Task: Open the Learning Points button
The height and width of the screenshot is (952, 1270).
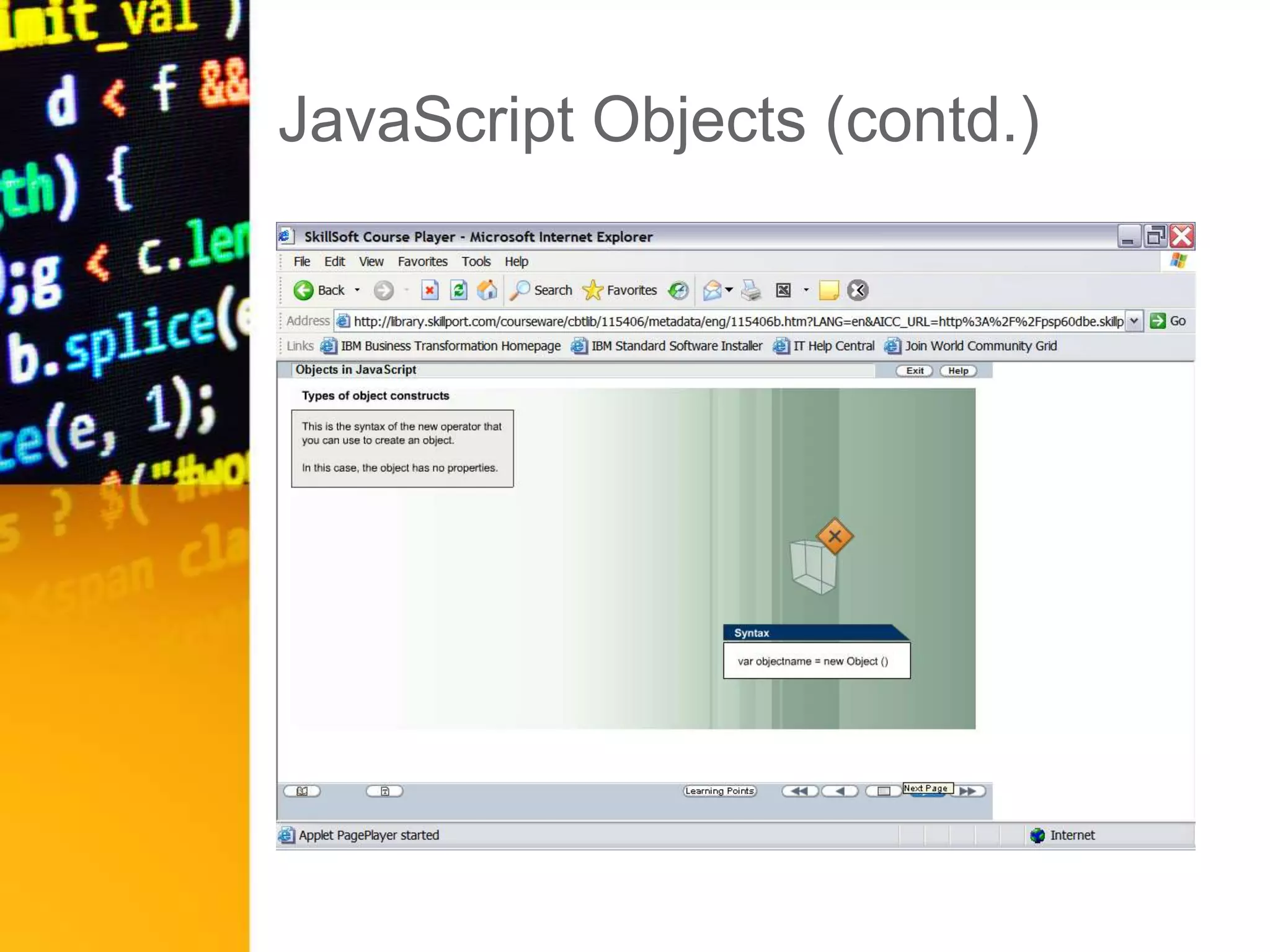Action: (720, 791)
